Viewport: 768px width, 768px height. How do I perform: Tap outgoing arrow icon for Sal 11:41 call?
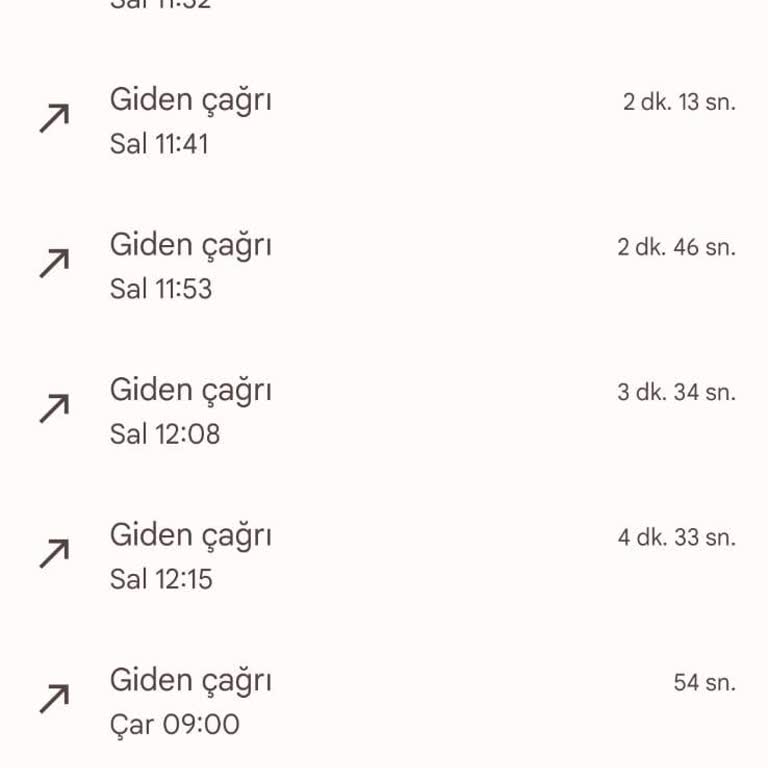click(x=54, y=119)
